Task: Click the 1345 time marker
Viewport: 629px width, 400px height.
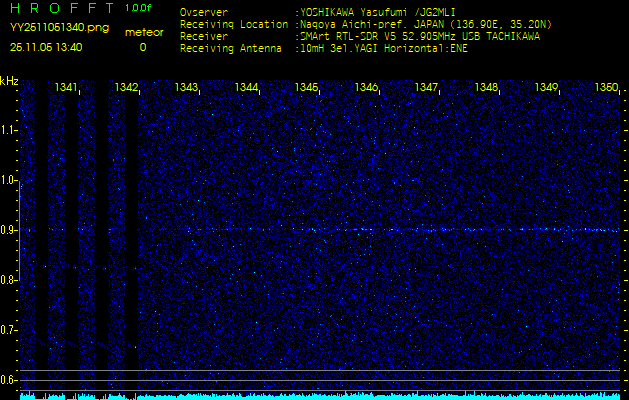Action: [306, 88]
